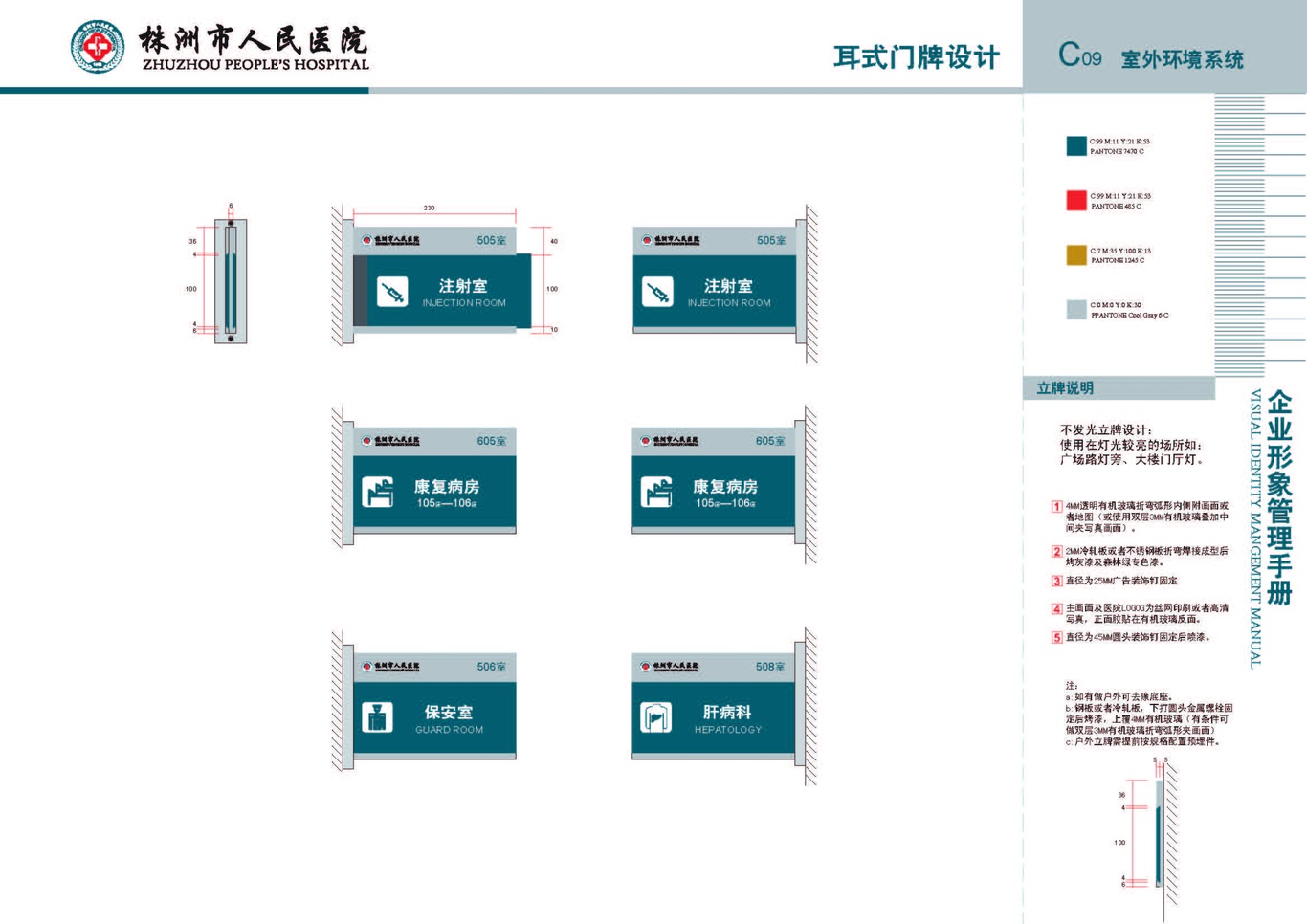Click INJECTION ROOM on the right-wall sign
1307x924 pixels.
tap(729, 303)
